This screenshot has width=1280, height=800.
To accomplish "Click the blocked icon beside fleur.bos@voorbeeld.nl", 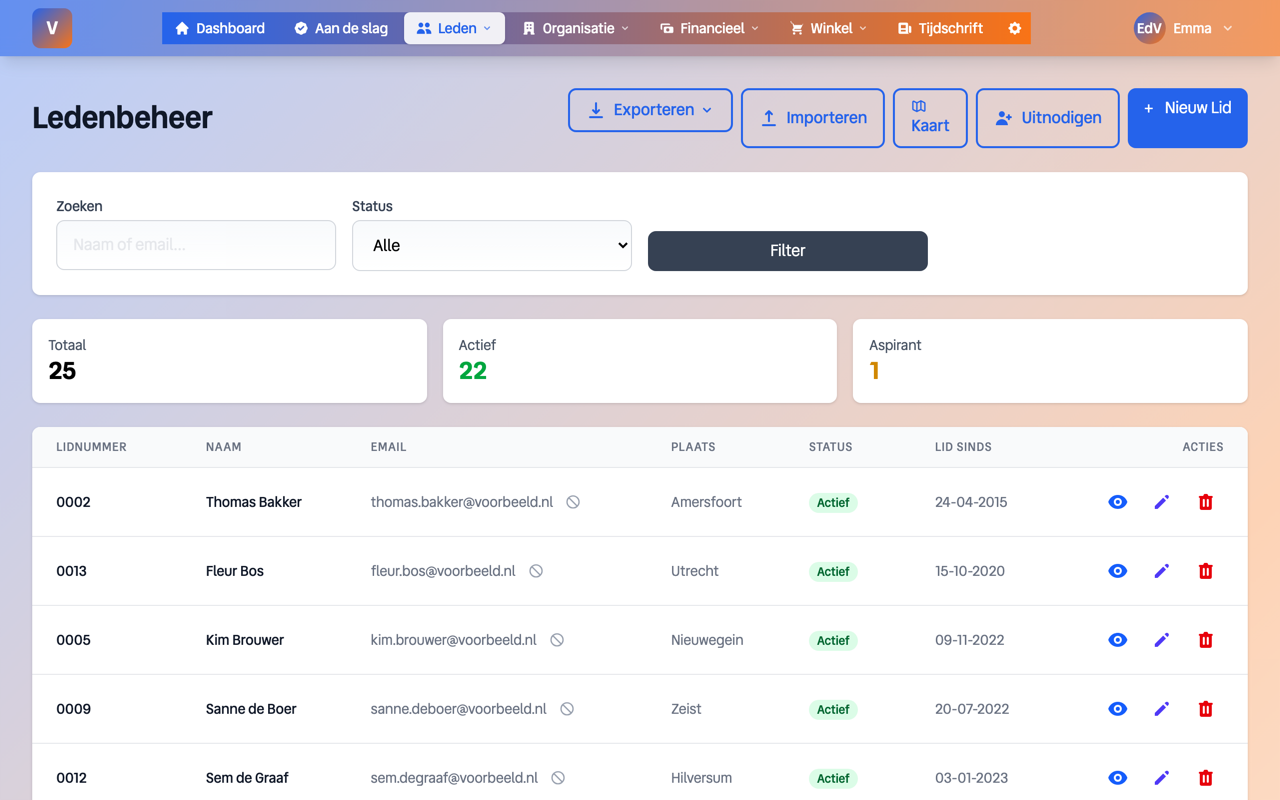I will click(x=536, y=571).
